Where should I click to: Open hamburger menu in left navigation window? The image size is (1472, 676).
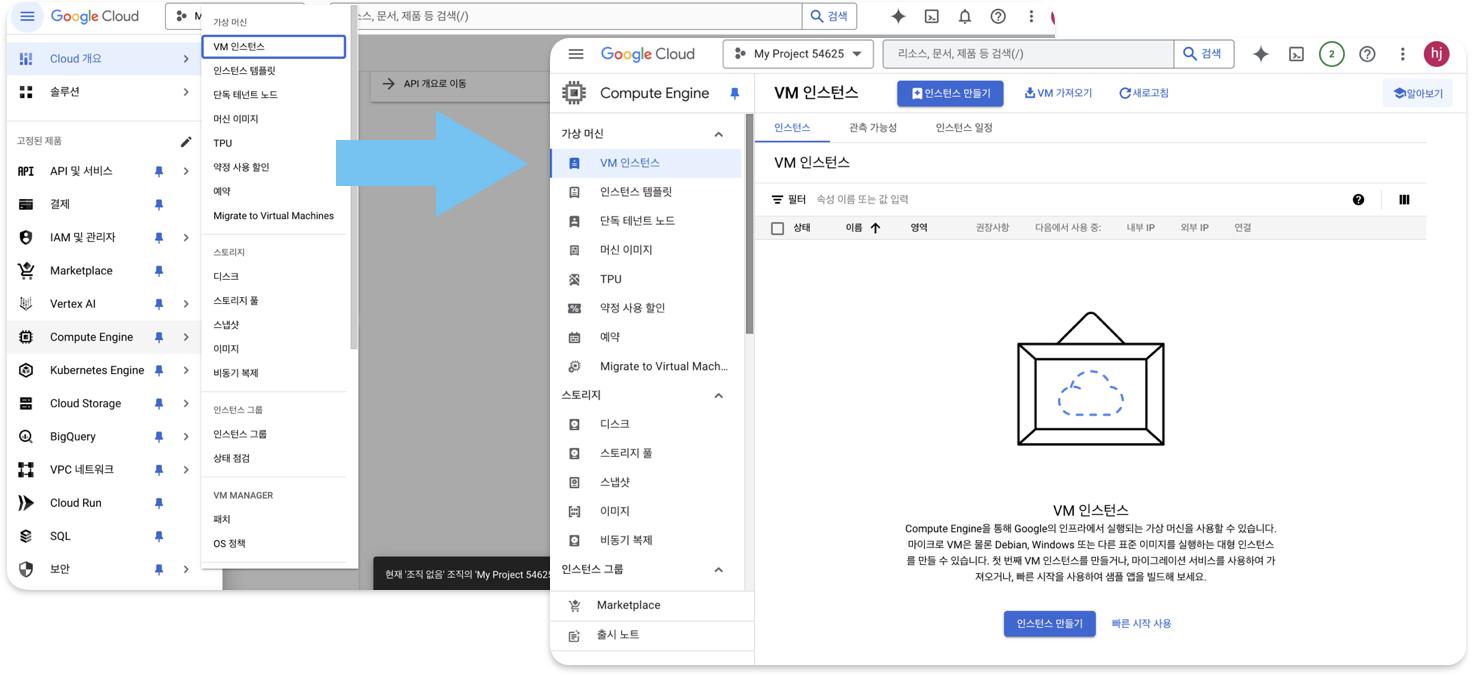coord(27,16)
